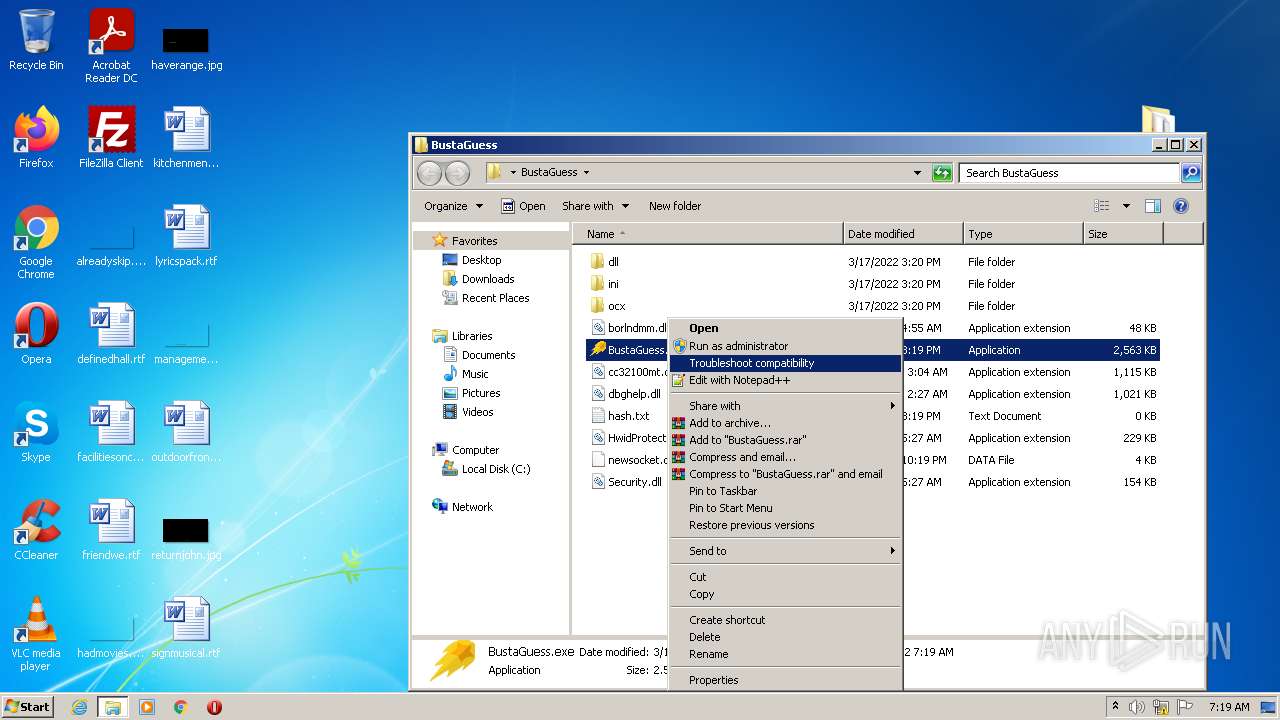Select Create shortcut
Viewport: 1280px width, 720px height.
(x=785, y=620)
